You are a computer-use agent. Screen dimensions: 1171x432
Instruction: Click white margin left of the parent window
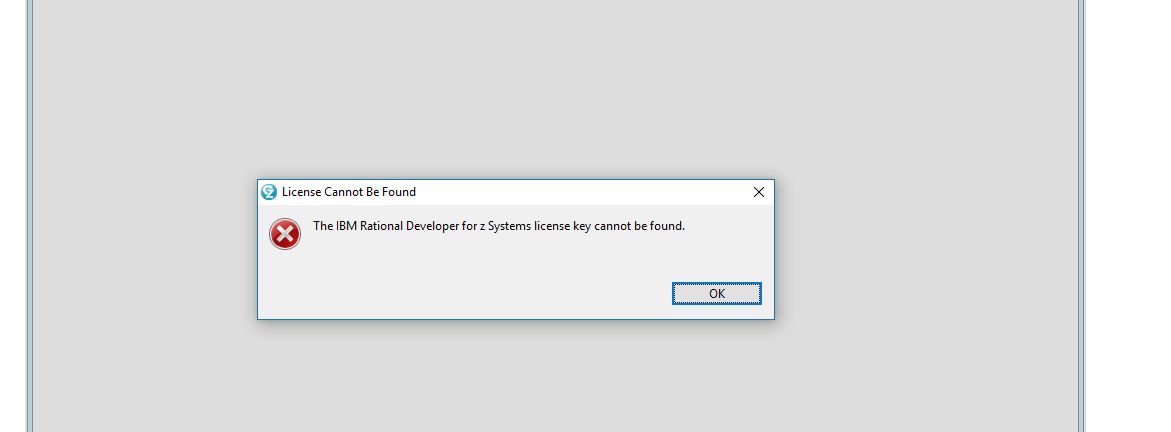coord(13,216)
